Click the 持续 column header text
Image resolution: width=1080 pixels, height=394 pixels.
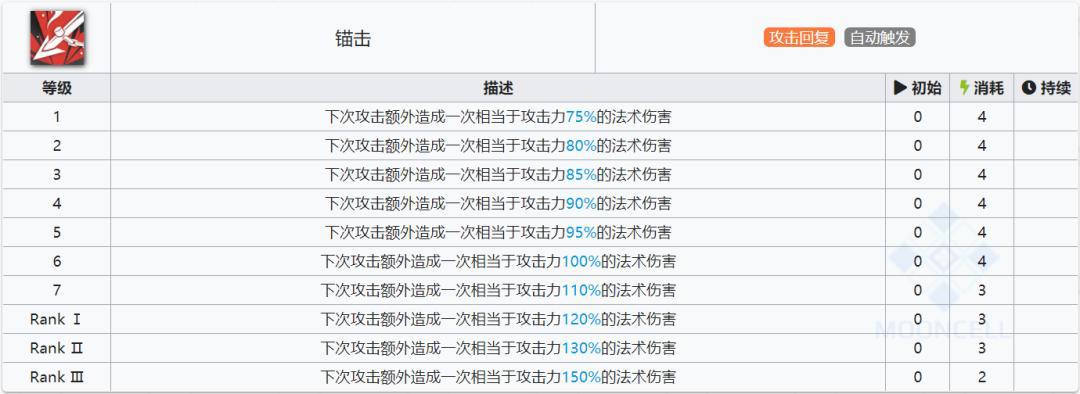pyautogui.click(x=1056, y=88)
